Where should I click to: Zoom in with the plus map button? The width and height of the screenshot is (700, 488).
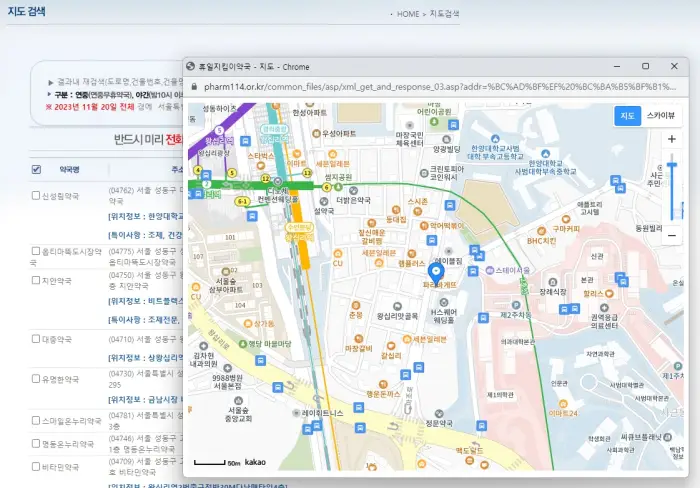coord(671,139)
